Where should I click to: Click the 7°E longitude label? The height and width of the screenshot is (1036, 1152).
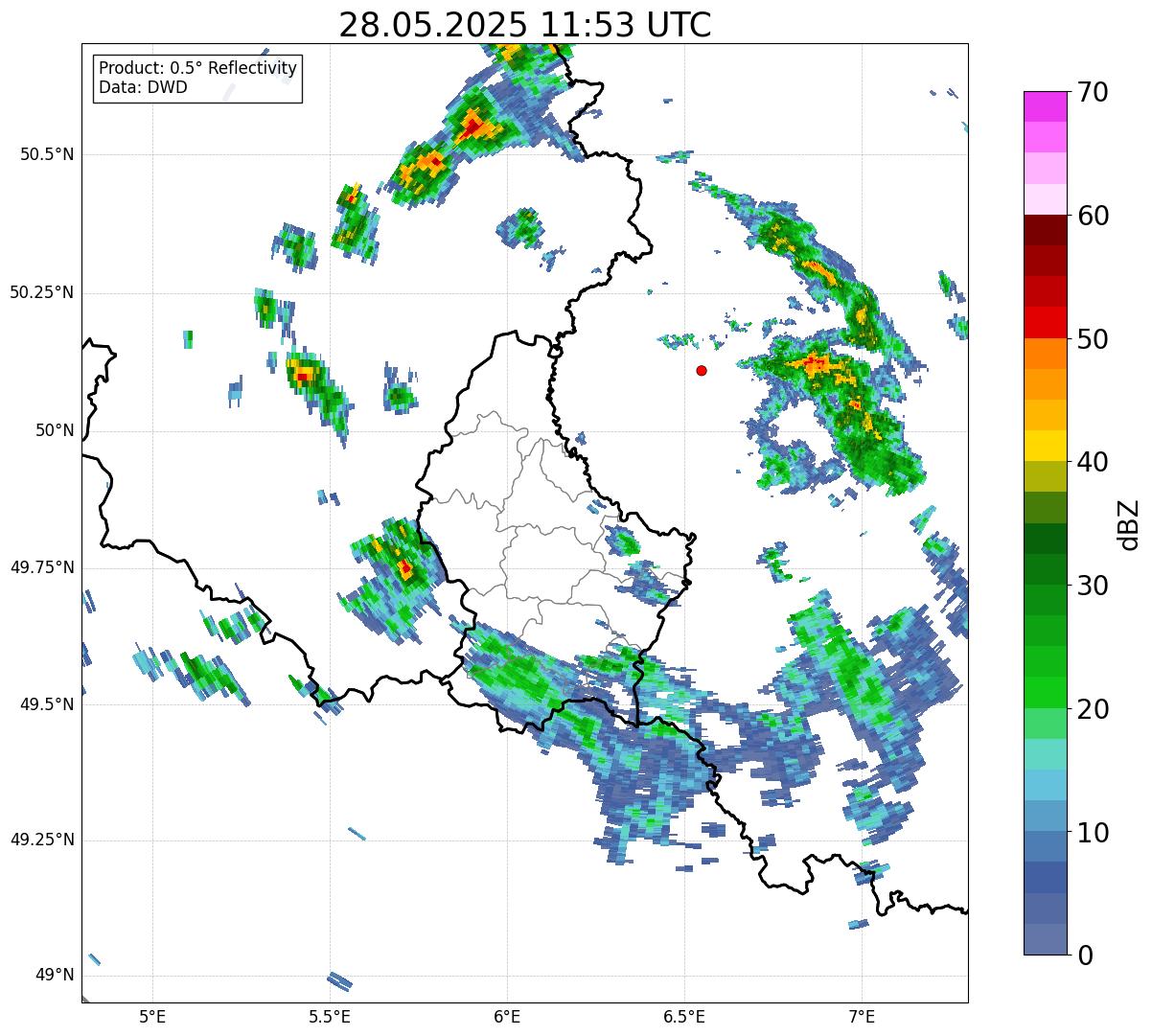click(x=862, y=1016)
